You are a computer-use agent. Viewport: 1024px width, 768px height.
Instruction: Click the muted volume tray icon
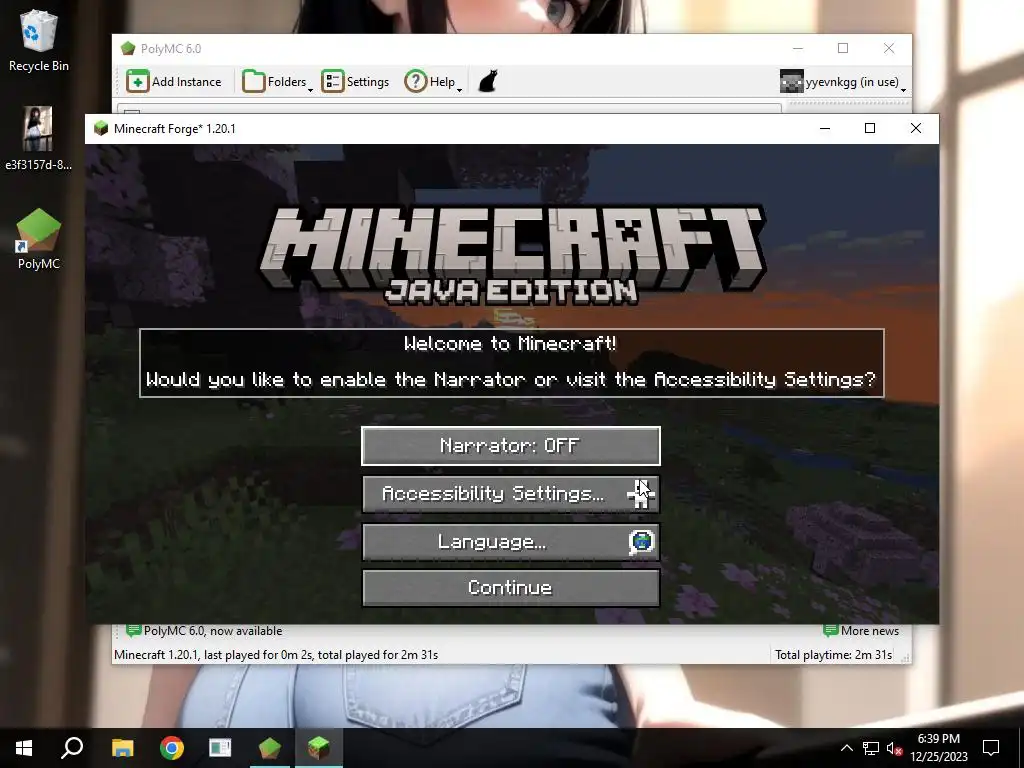pos(894,748)
